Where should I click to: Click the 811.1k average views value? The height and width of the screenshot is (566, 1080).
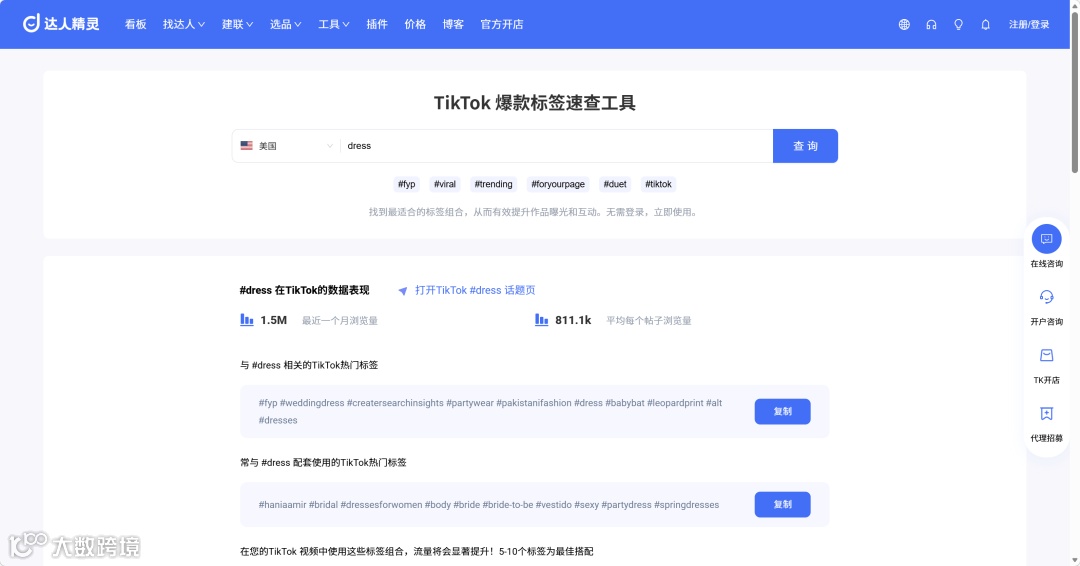coord(573,320)
